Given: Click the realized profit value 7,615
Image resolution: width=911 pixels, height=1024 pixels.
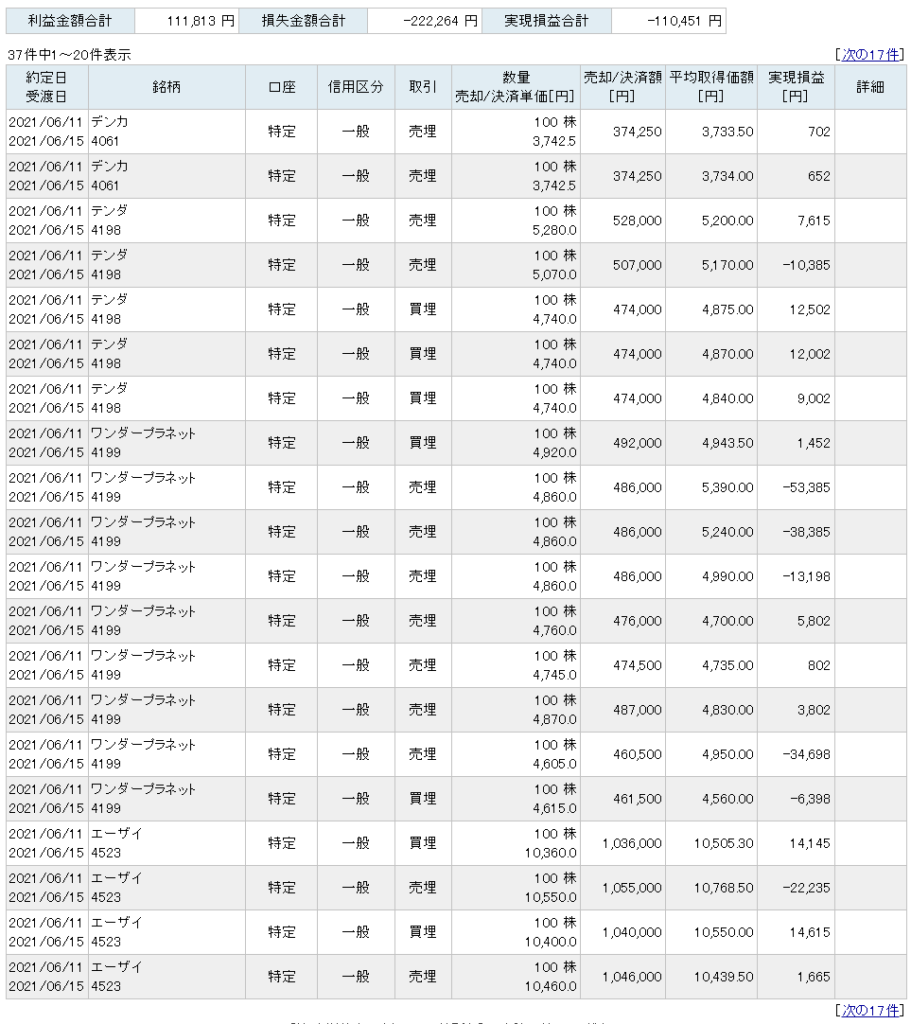Looking at the screenshot, I should tap(814, 220).
